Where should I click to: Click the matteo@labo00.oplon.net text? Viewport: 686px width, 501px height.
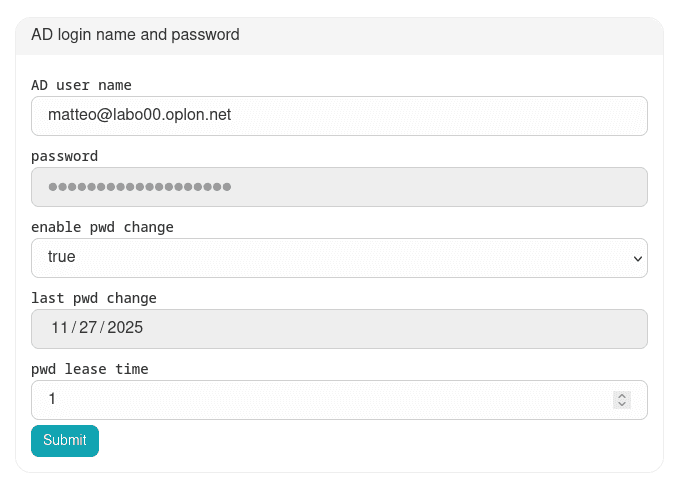(x=140, y=116)
